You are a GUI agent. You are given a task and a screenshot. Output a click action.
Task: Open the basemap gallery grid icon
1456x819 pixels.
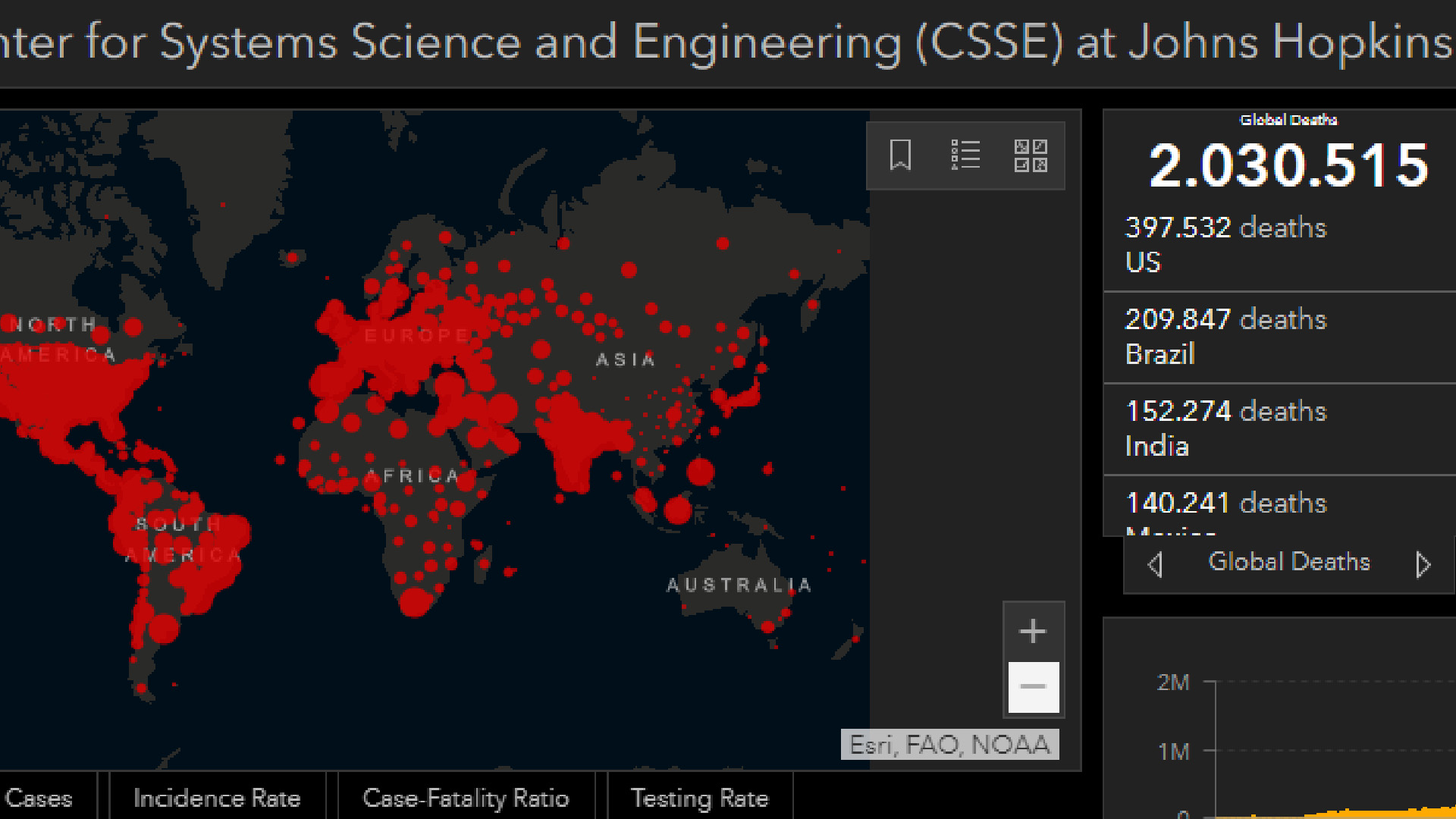(1031, 155)
